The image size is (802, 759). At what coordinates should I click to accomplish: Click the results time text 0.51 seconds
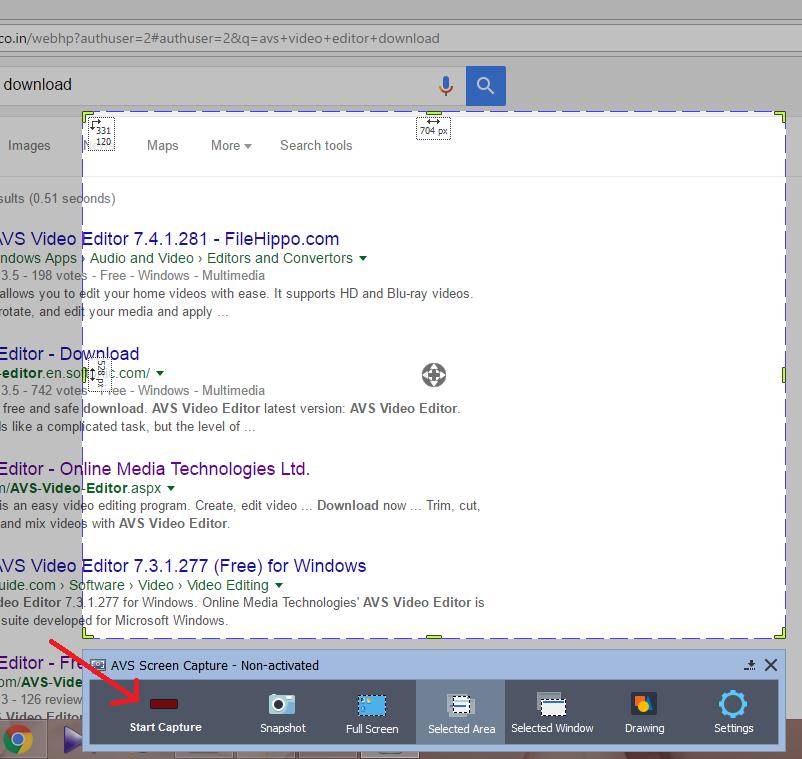pyautogui.click(x=72, y=198)
